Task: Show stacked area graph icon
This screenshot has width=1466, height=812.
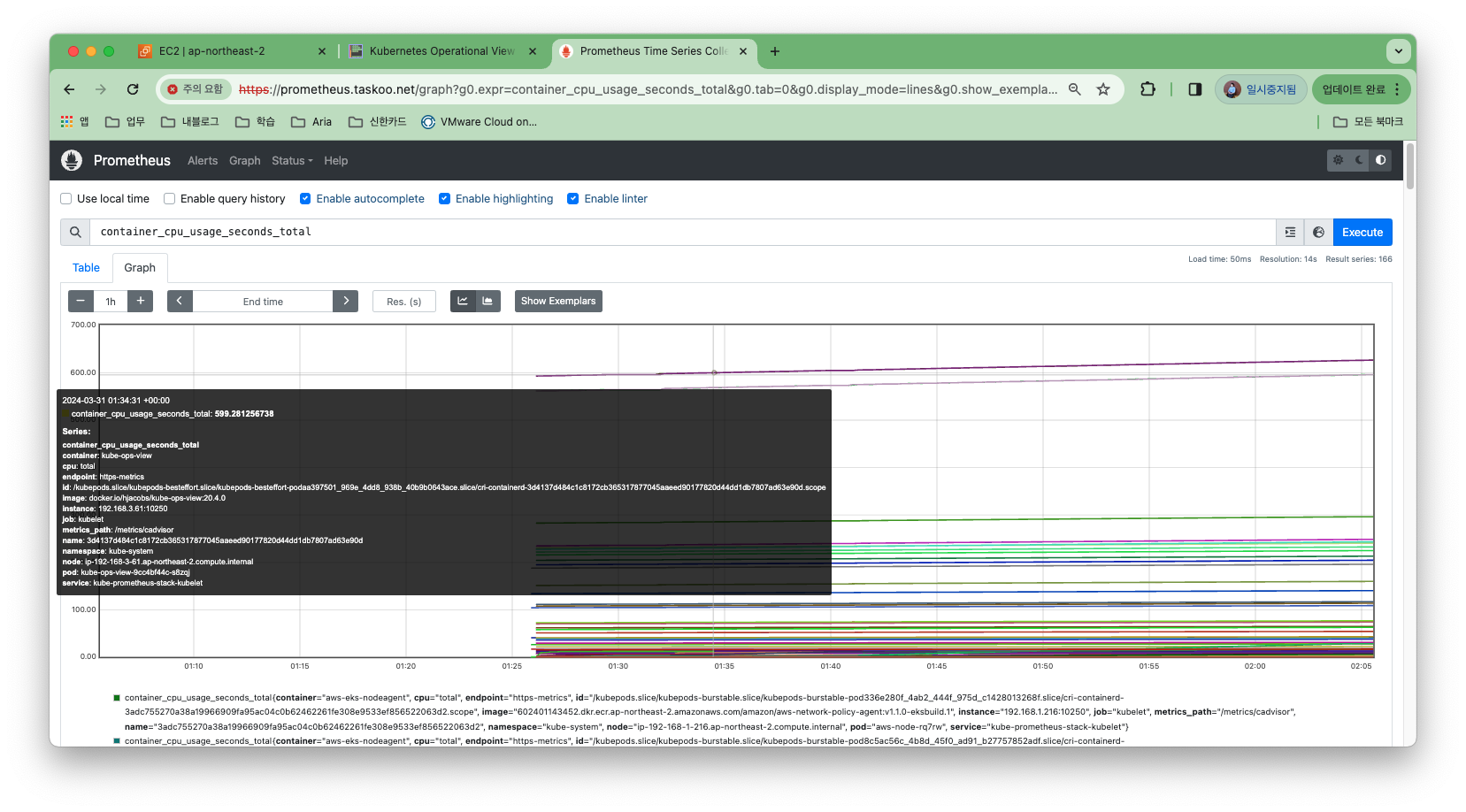Action: (487, 301)
